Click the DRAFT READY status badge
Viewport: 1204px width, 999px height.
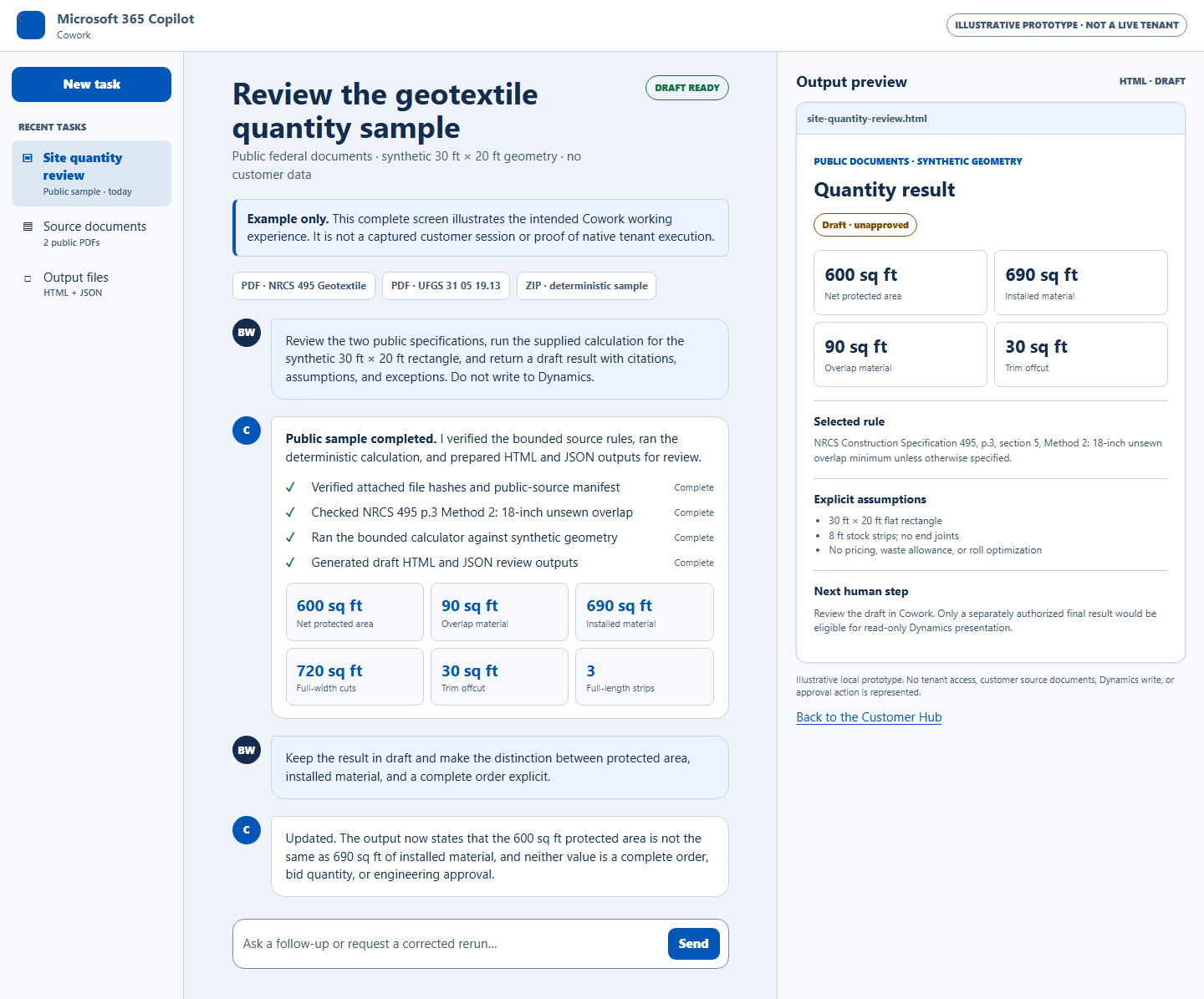[x=687, y=88]
